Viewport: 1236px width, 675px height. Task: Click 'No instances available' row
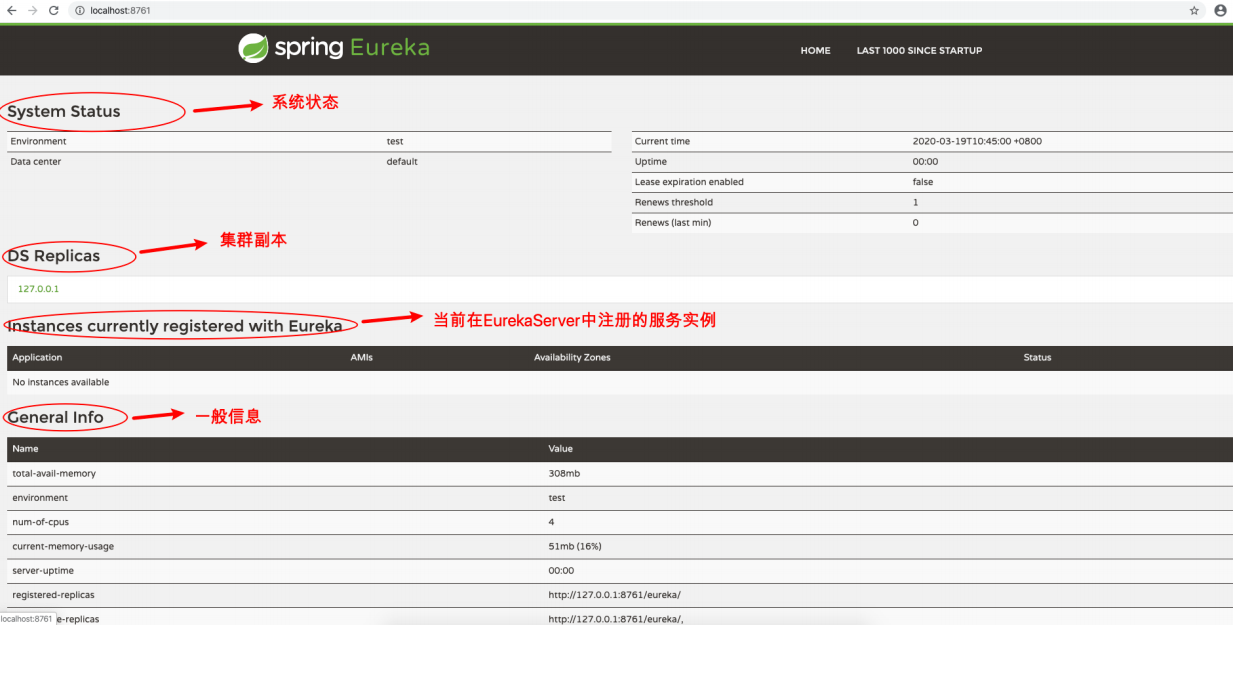pos(620,382)
